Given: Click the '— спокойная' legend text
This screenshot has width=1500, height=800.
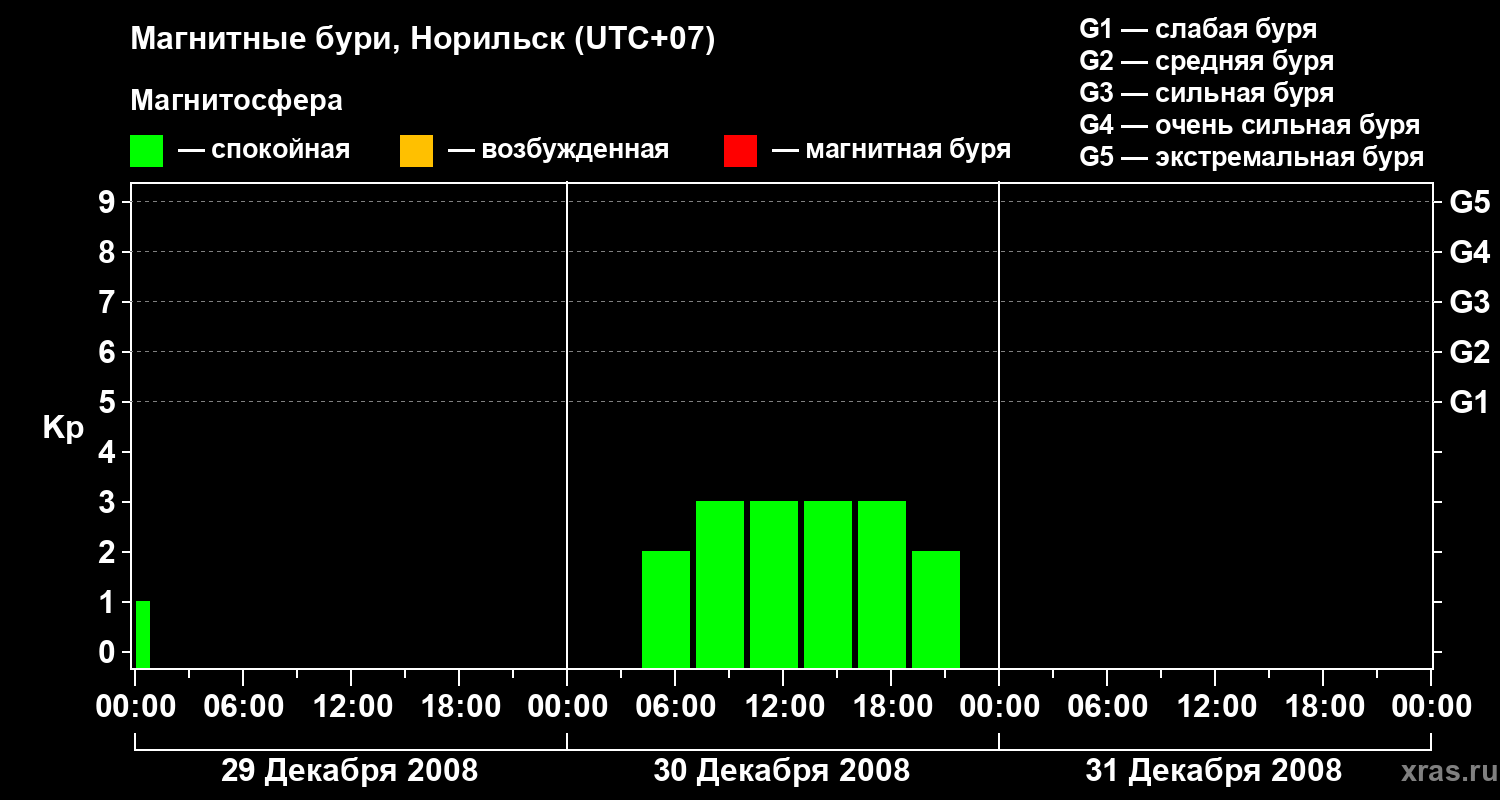Looking at the screenshot, I should click(264, 151).
